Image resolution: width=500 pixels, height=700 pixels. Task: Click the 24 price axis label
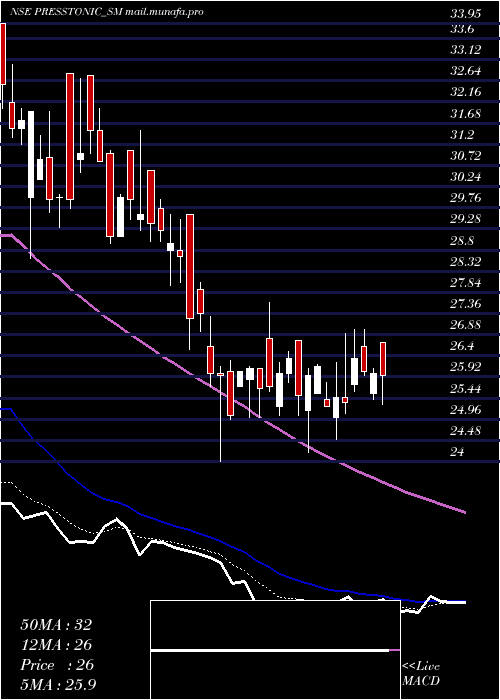click(x=458, y=452)
